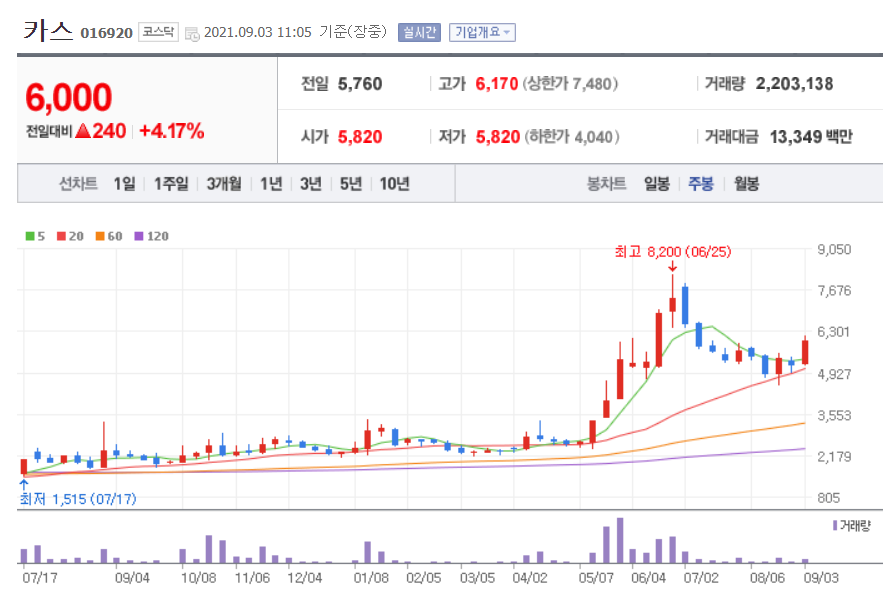The image size is (883, 593).
Task: Select the 주봉 weekly candle tab
Action: click(702, 183)
